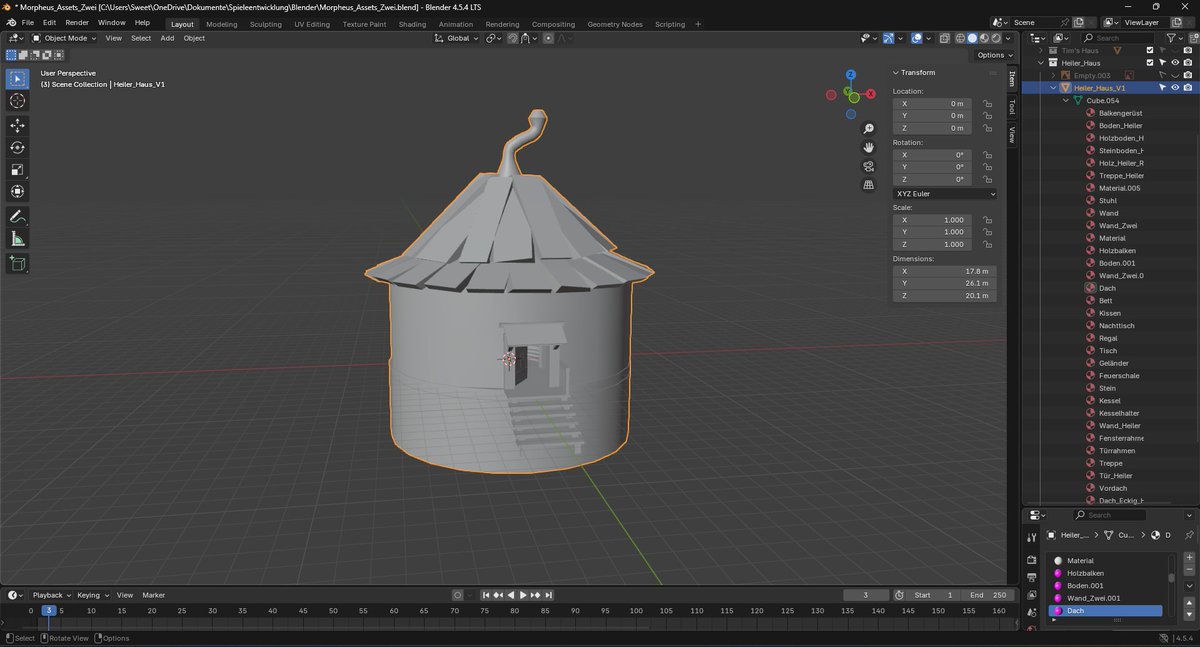Select the Measure tool
The width and height of the screenshot is (1200, 647).
17,239
